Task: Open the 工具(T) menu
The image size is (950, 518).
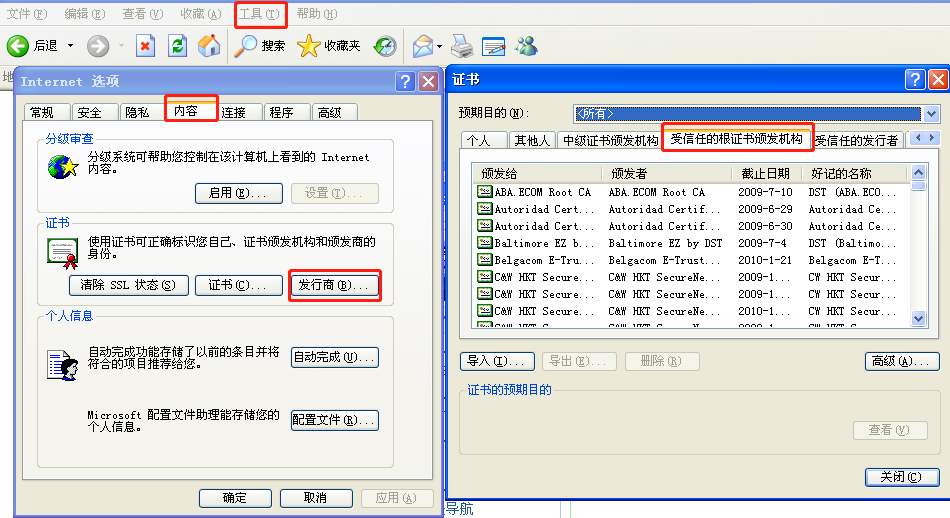Action: pyautogui.click(x=259, y=14)
